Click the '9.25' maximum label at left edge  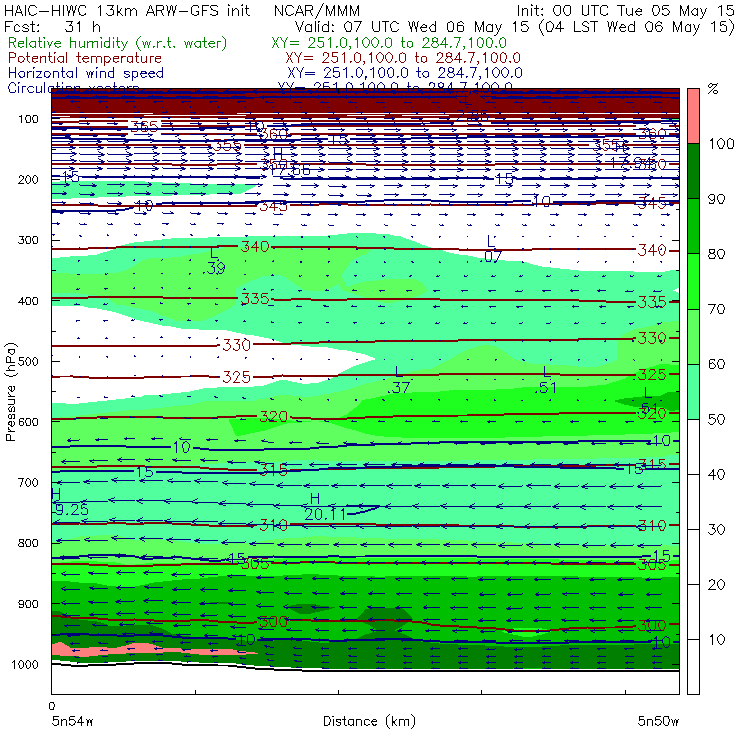pyautogui.click(x=71, y=510)
